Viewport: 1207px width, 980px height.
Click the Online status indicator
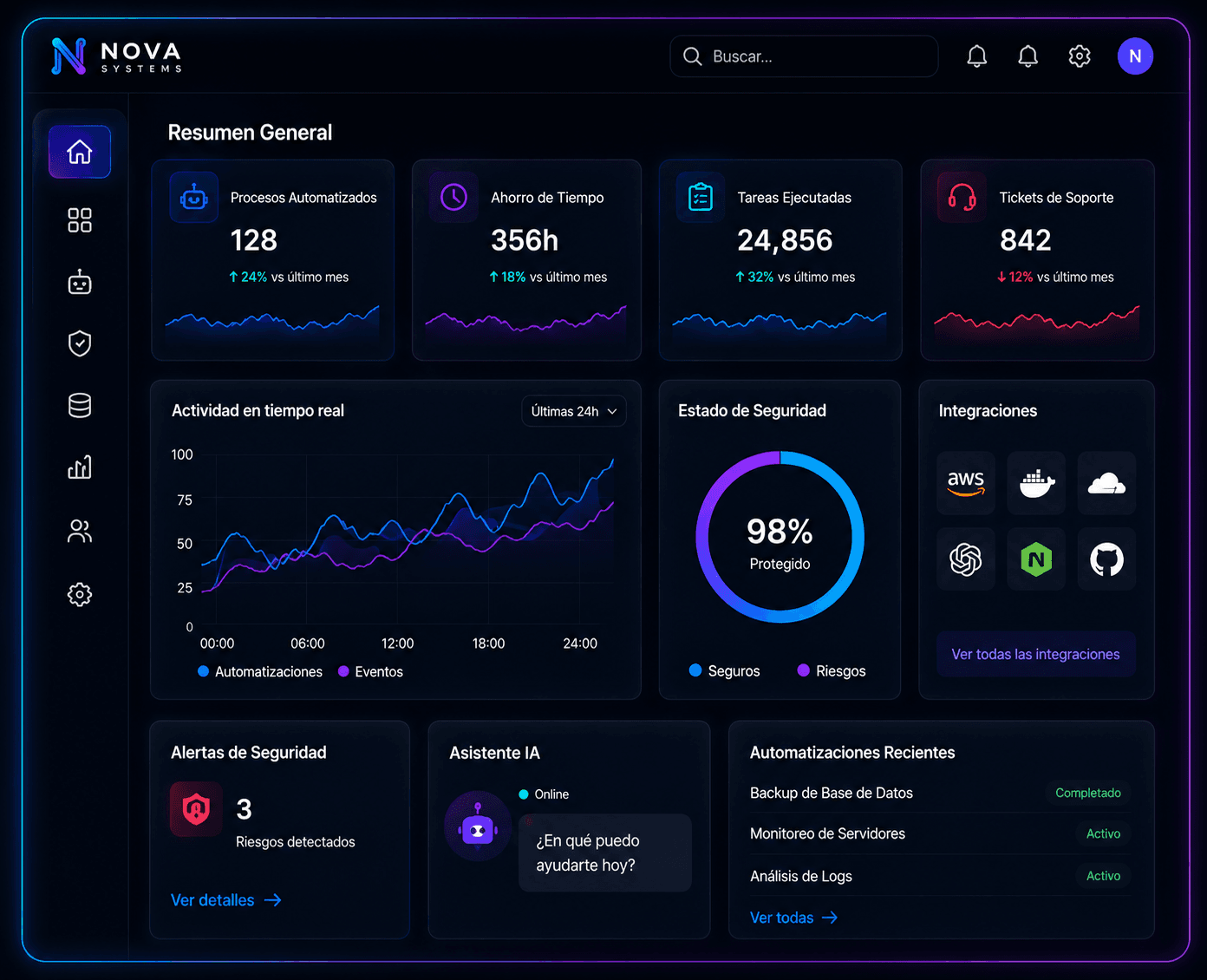[x=544, y=794]
